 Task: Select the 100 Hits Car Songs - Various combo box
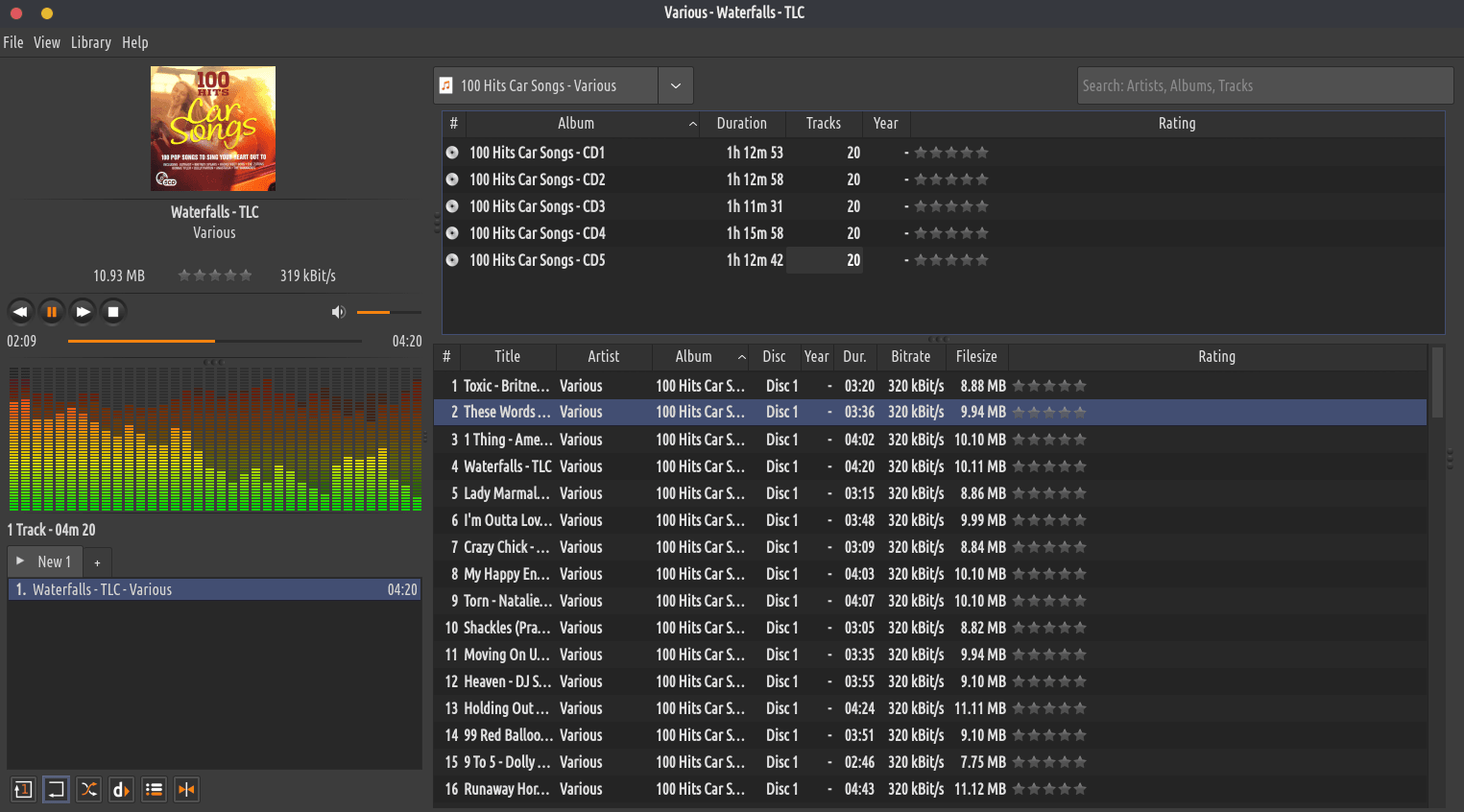point(564,85)
